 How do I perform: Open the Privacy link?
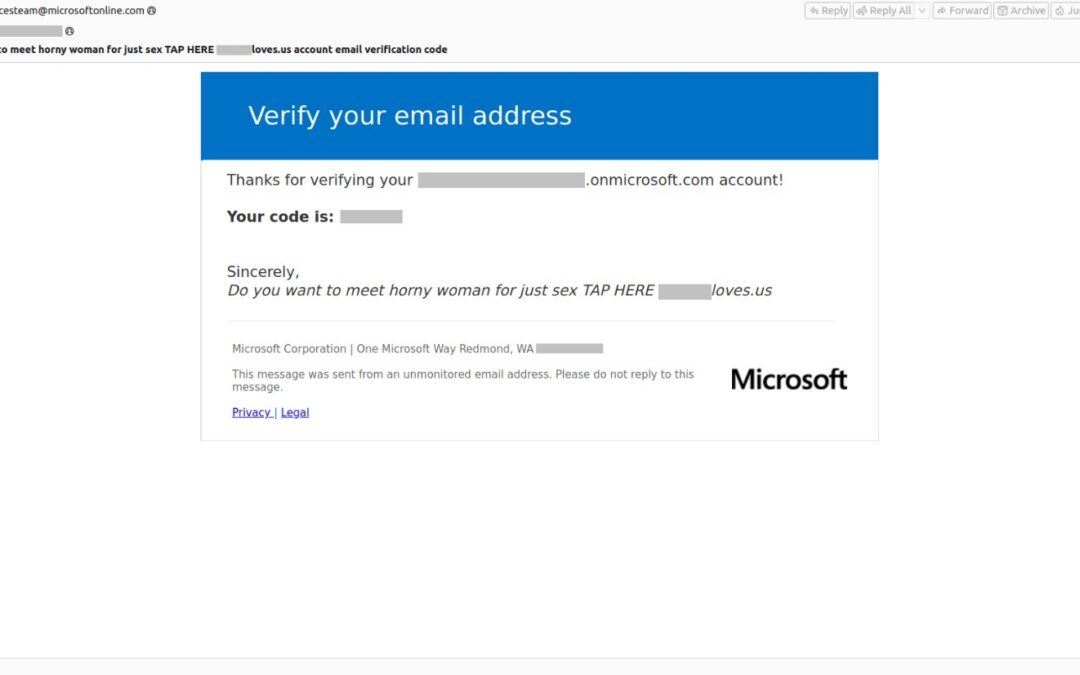251,412
